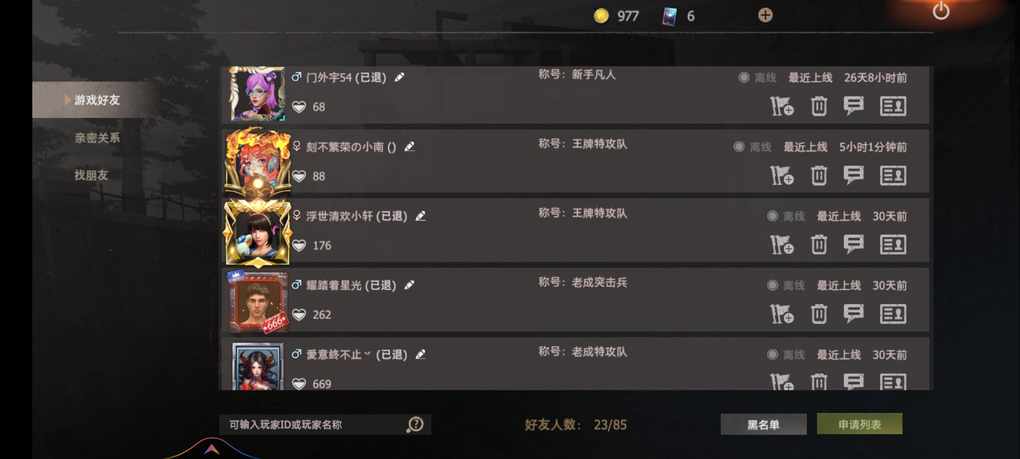The image size is (1020, 459).
Task: Delete friend 耀睛着星光 with trash icon
Action: tap(819, 314)
